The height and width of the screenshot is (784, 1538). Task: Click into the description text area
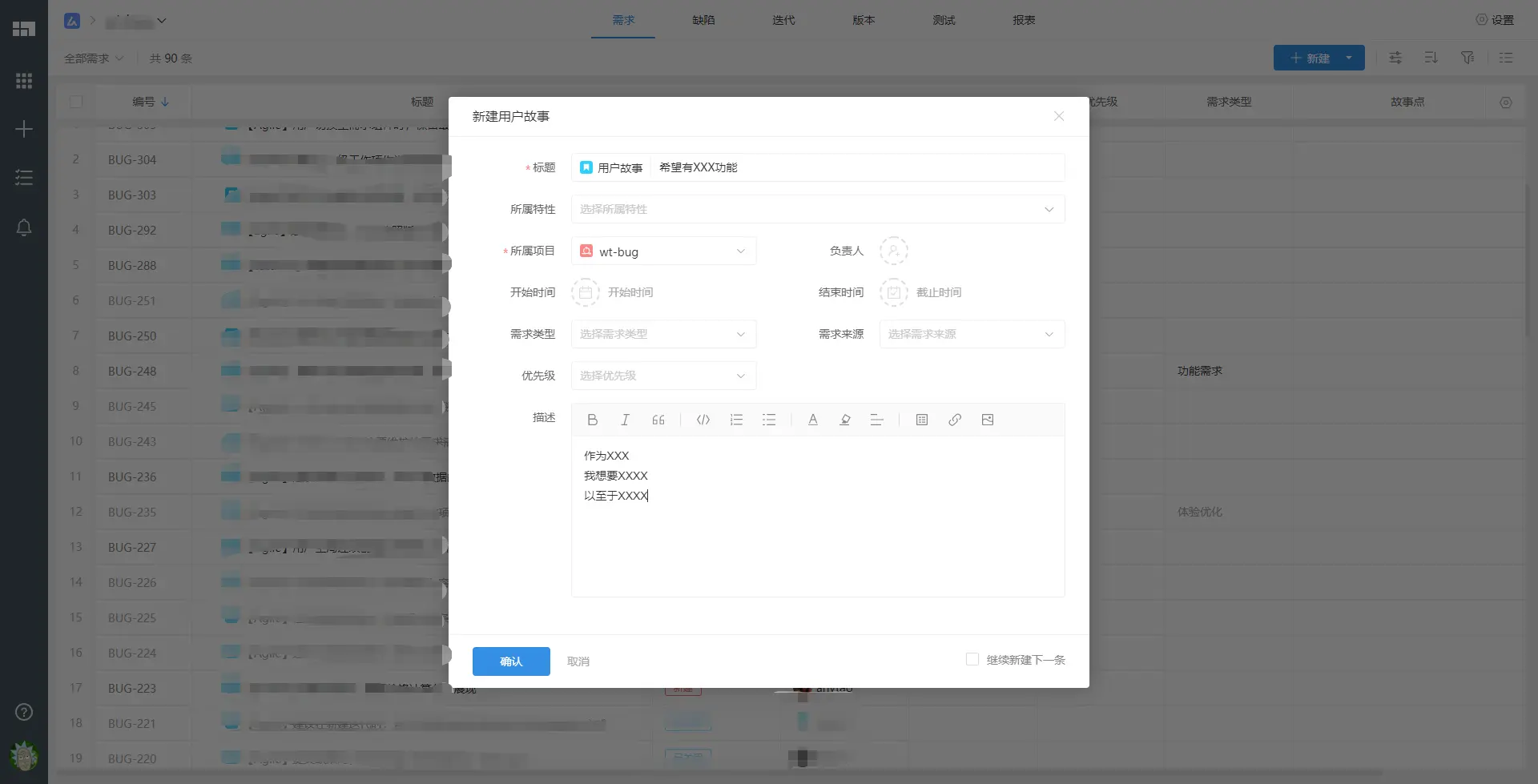tap(818, 516)
